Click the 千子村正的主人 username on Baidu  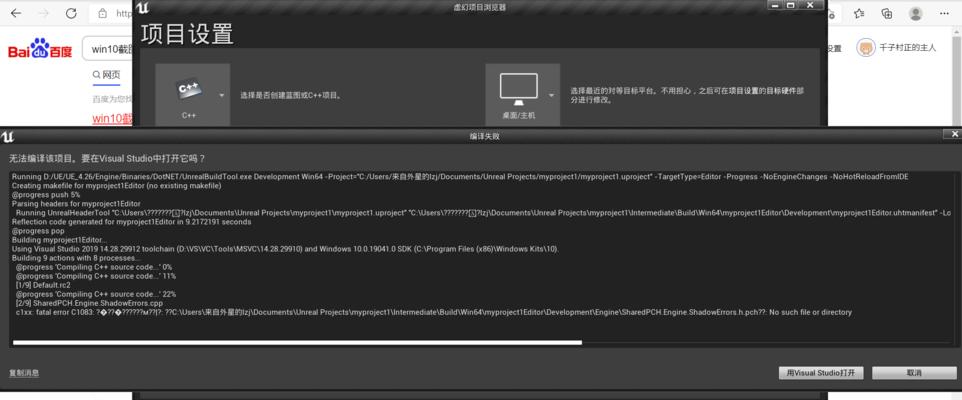pyautogui.click(x=908, y=48)
